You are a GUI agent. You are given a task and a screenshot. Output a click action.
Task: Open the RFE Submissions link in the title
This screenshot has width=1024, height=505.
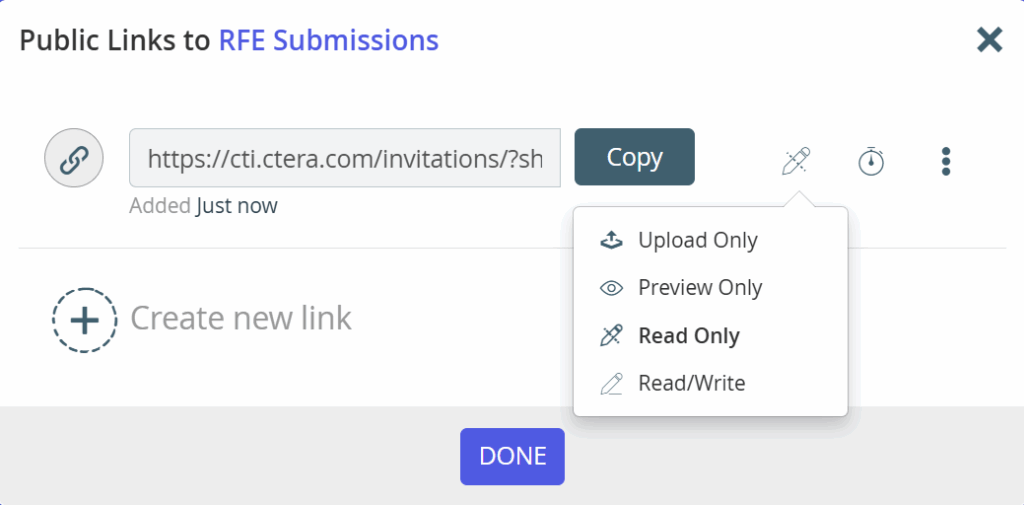[328, 40]
